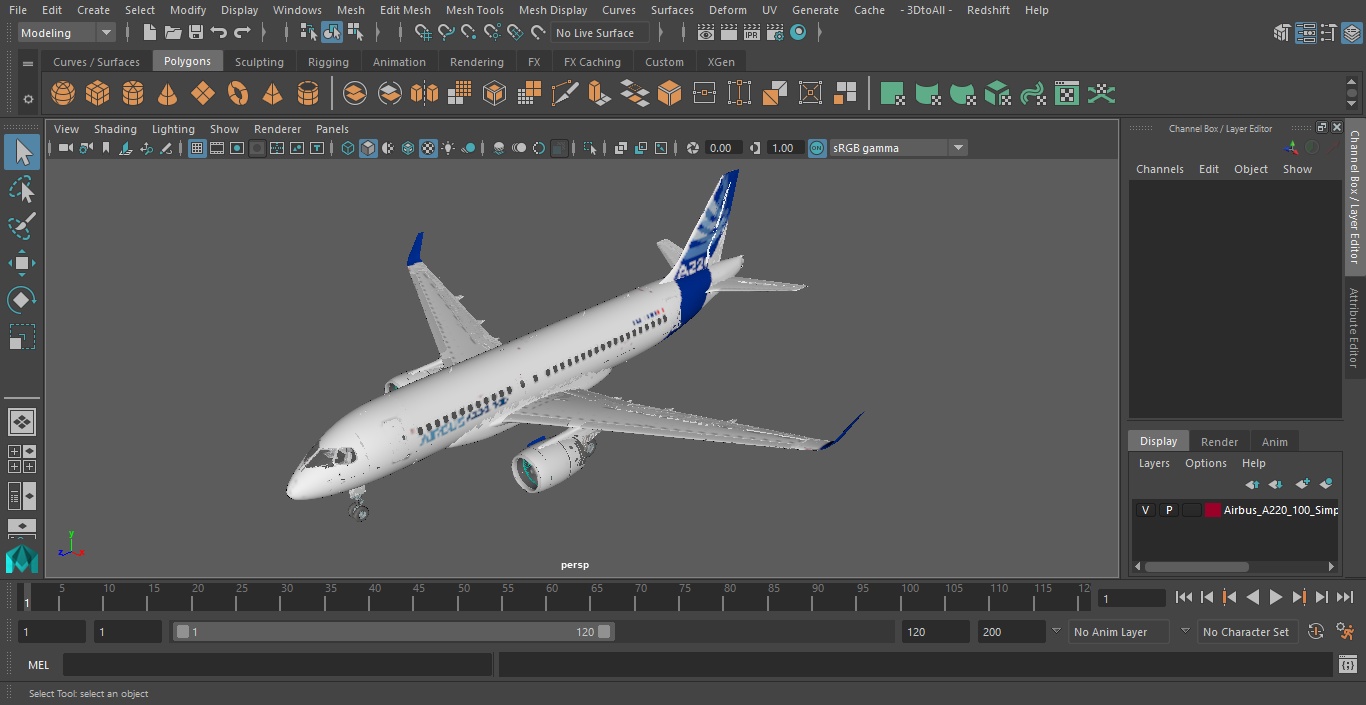Open the Hypershade icon
Screen dimensions: 1366x705
798,33
